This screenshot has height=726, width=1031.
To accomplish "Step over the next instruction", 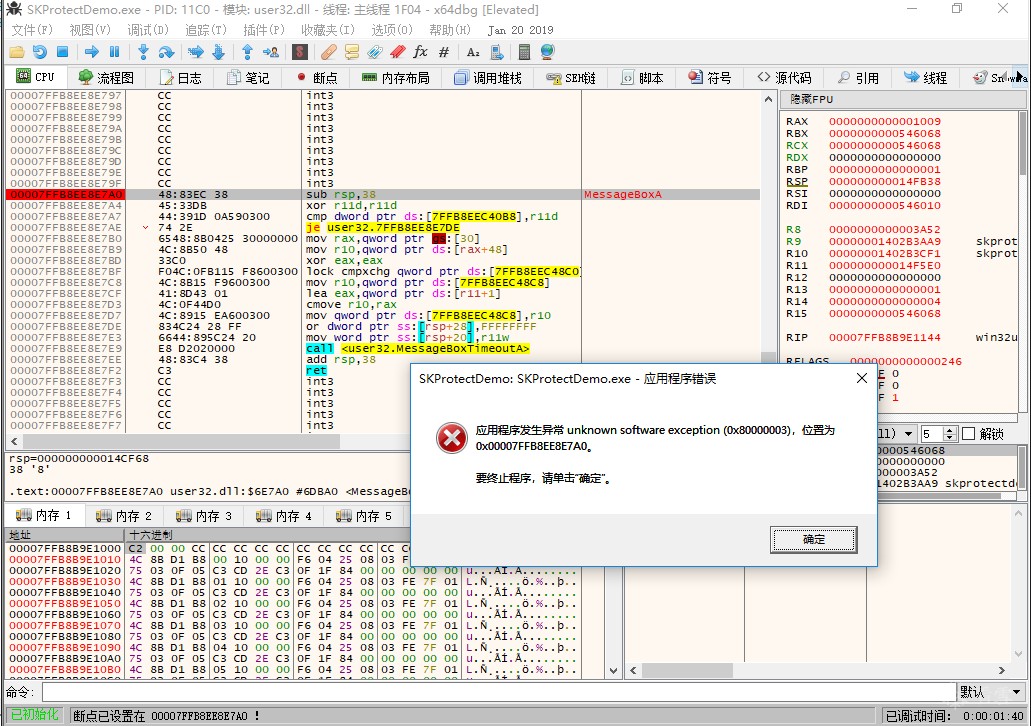I will (x=166, y=52).
